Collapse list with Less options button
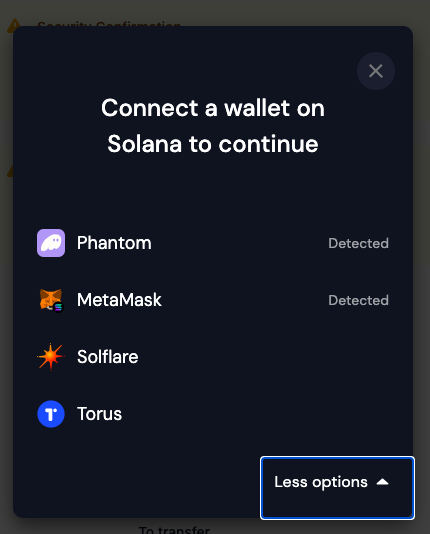430x534 pixels. coord(337,488)
